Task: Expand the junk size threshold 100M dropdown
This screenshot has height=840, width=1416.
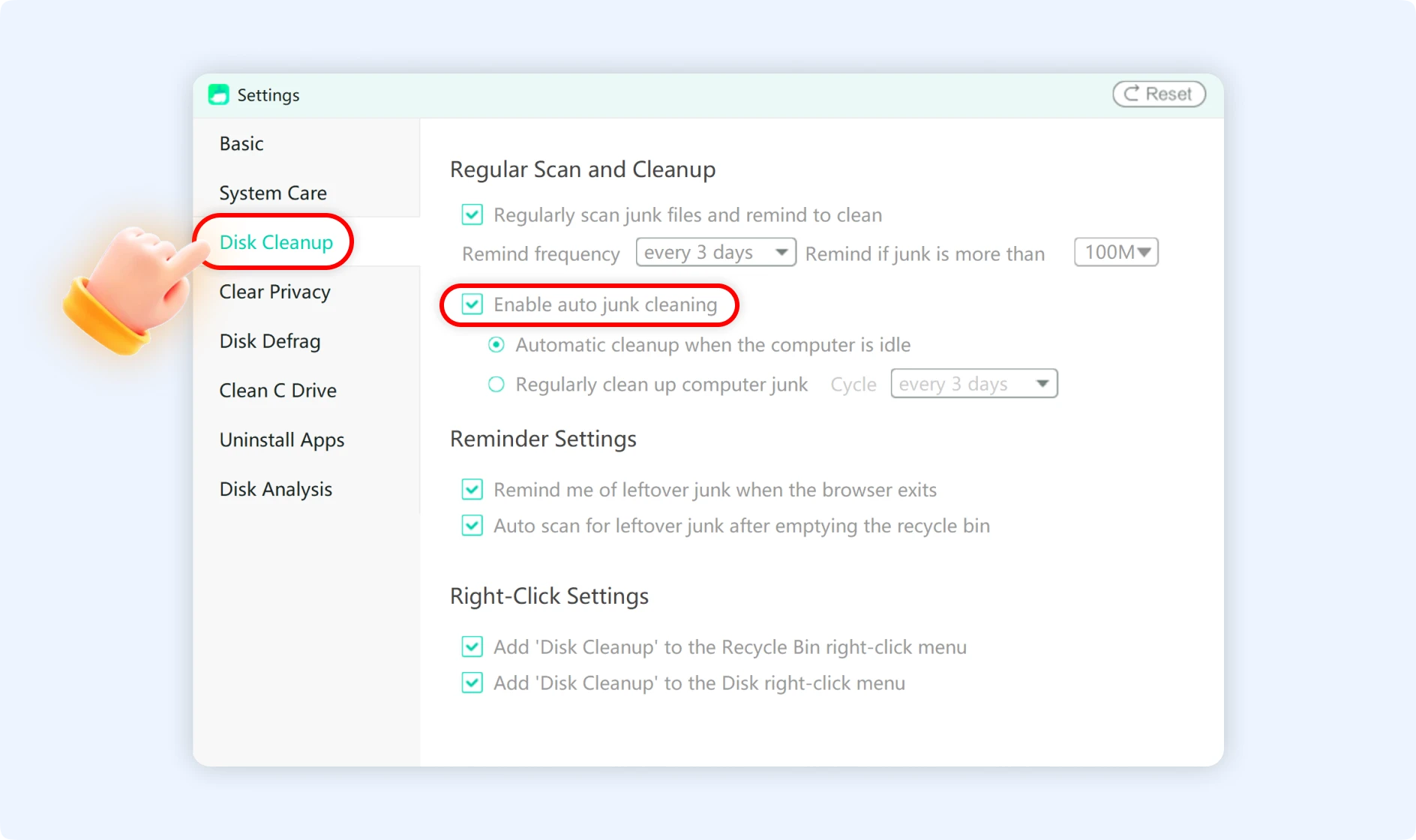Action: coord(1116,252)
